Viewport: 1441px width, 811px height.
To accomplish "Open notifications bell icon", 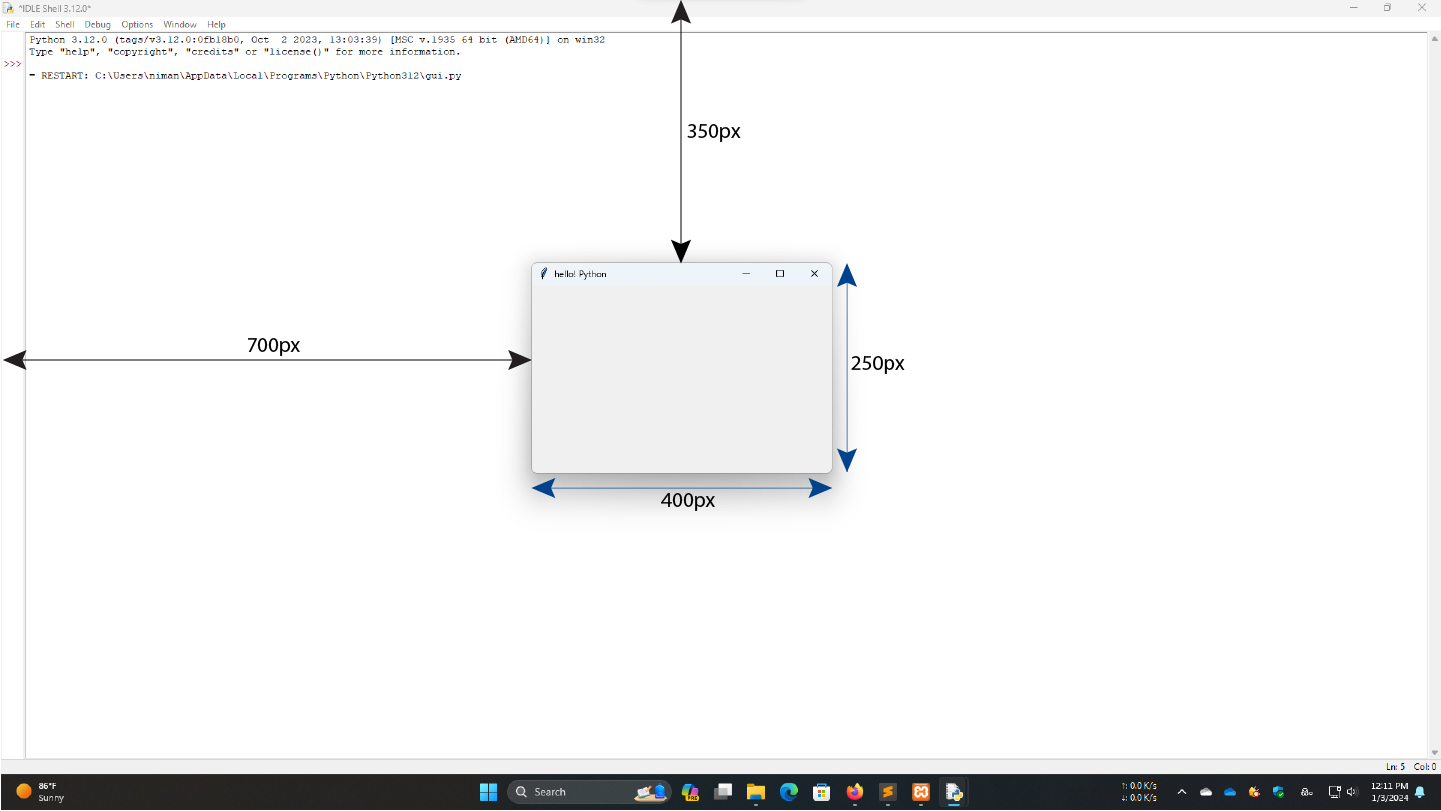I will 1420,792.
